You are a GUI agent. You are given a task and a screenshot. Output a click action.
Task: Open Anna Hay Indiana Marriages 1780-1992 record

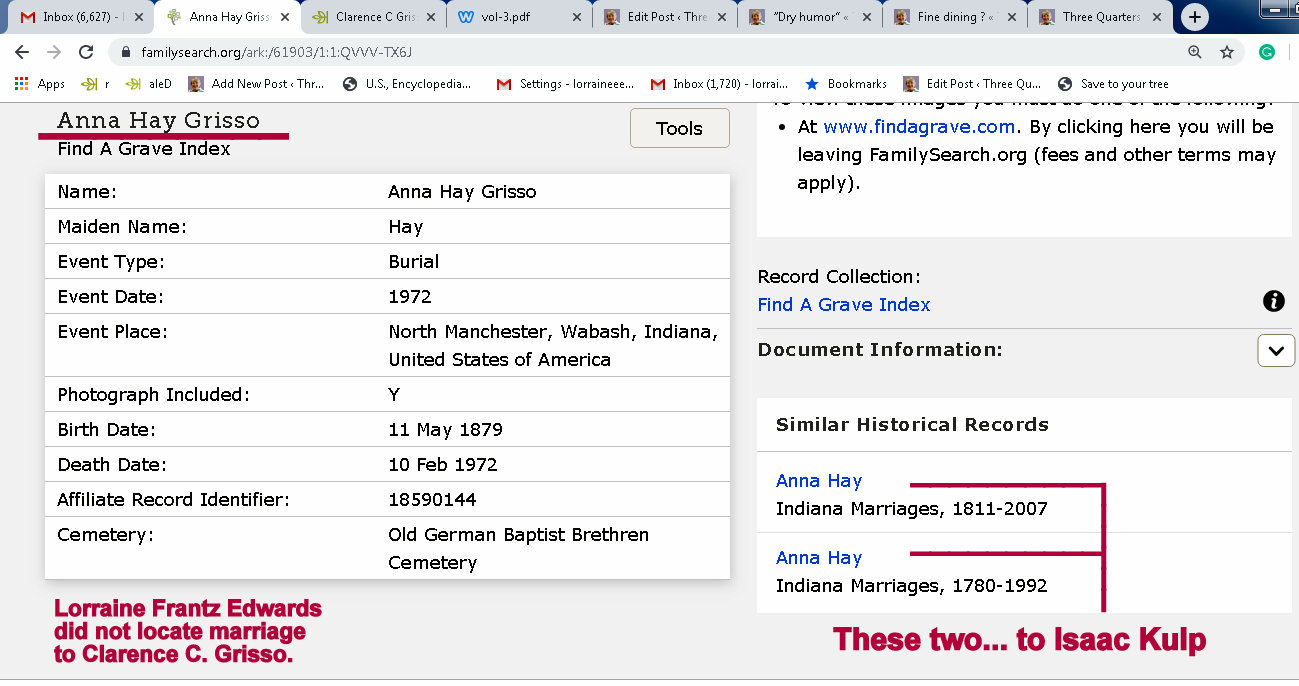coord(818,558)
